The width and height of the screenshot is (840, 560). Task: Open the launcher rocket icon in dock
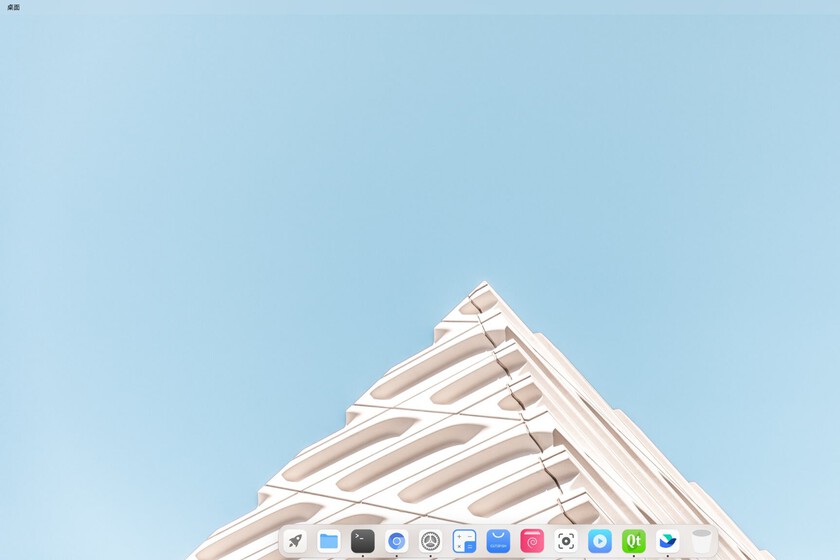[x=295, y=541]
